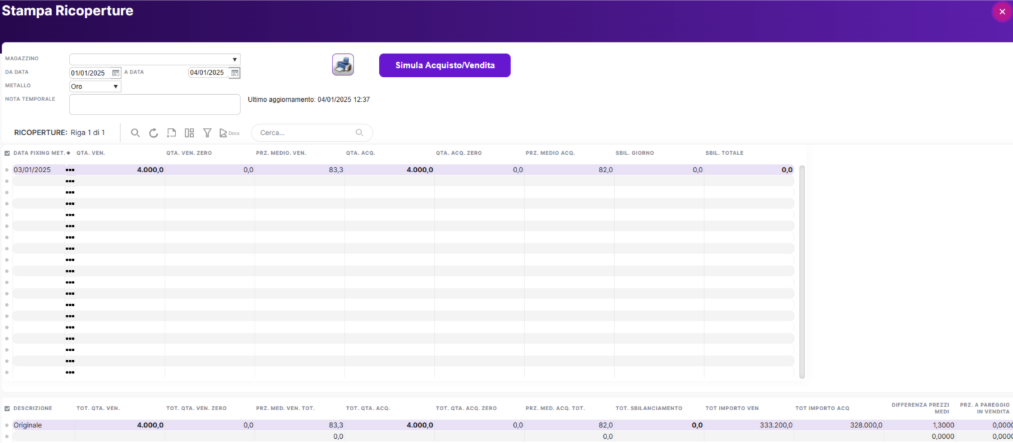This screenshot has width=1013, height=443.
Task: Toggle select-all checkbox beside Data Fixing Met.
Action: [8, 153]
